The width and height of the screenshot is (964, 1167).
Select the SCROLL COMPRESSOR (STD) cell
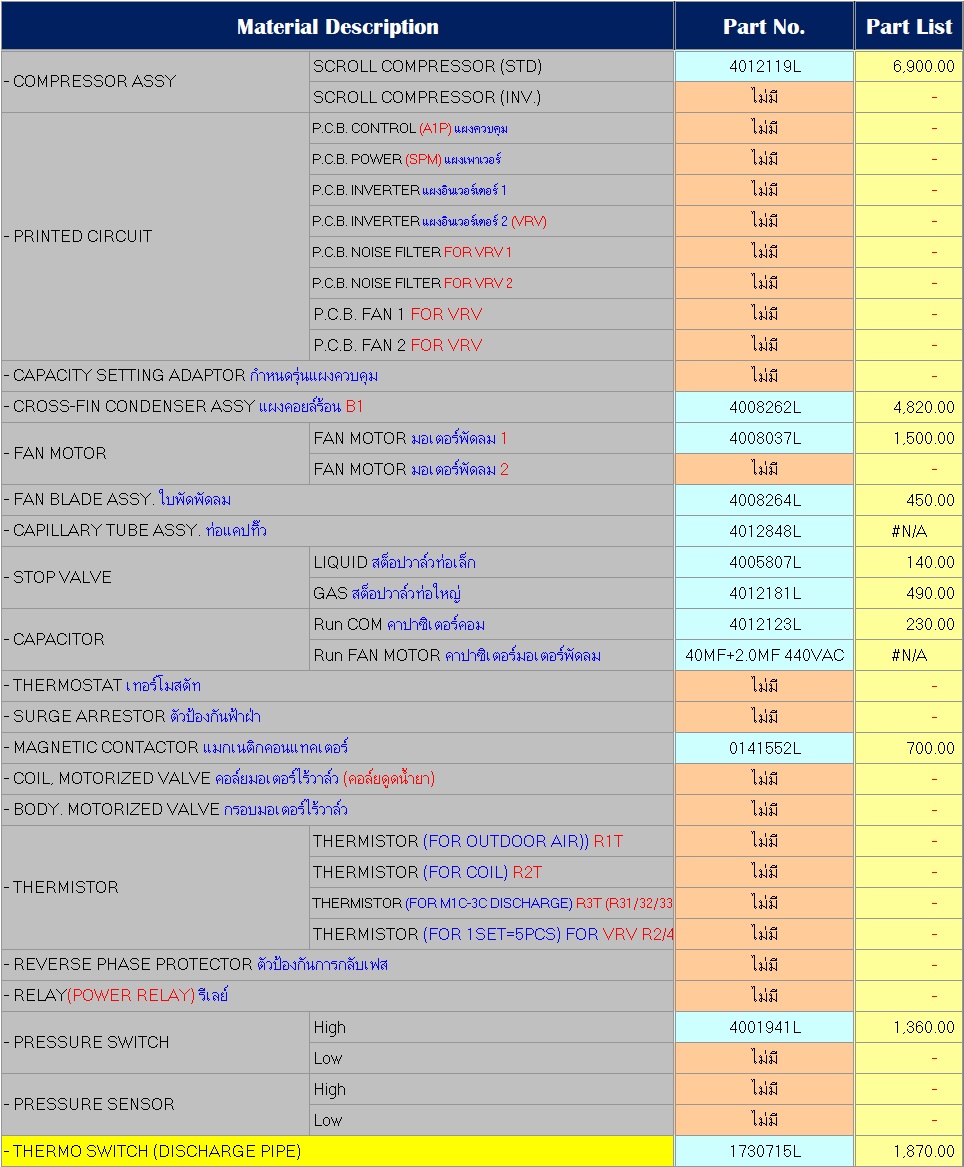[491, 66]
